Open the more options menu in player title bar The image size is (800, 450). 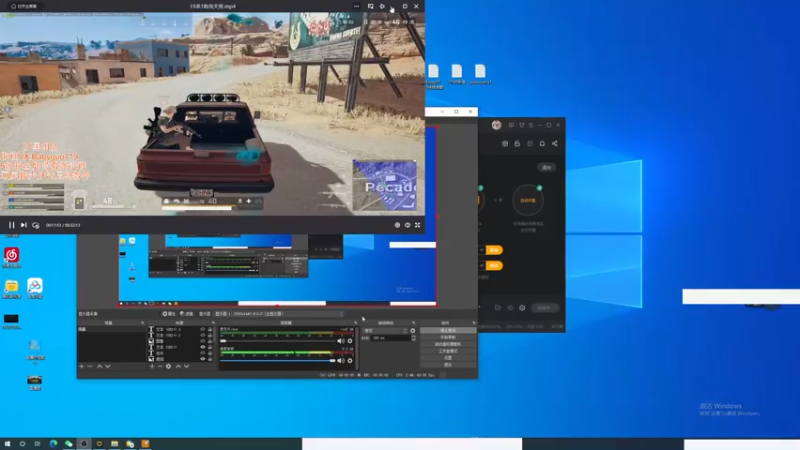(x=356, y=6)
